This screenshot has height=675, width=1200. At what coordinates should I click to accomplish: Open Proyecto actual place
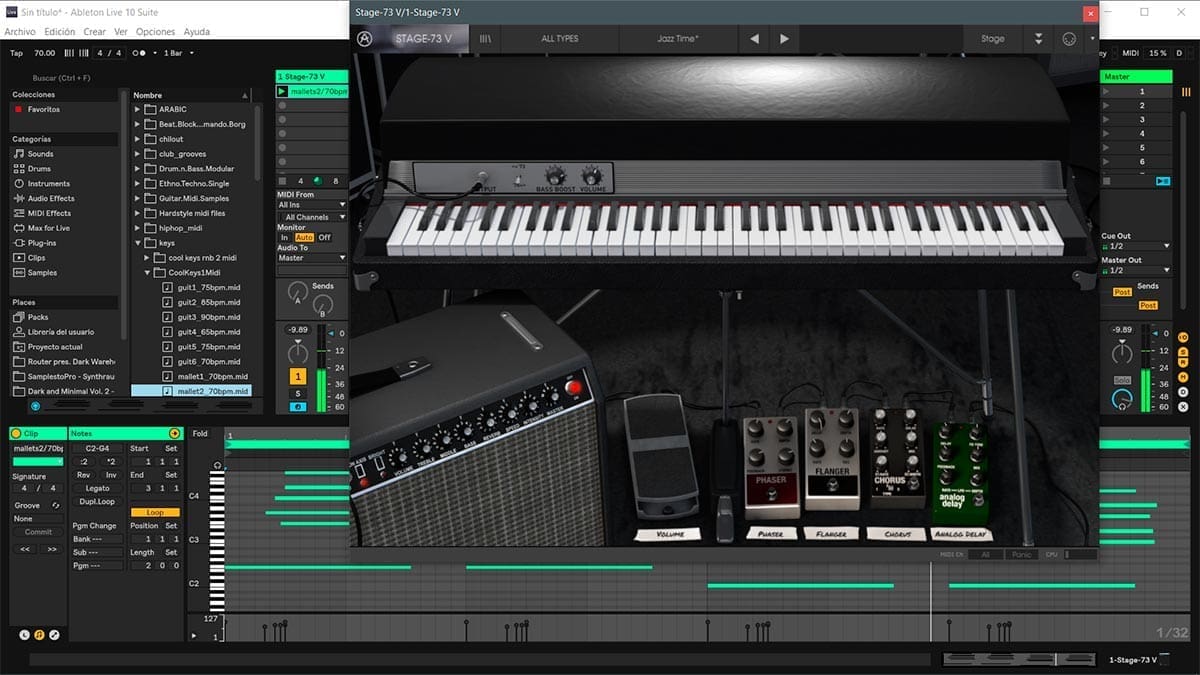[x=47, y=347]
